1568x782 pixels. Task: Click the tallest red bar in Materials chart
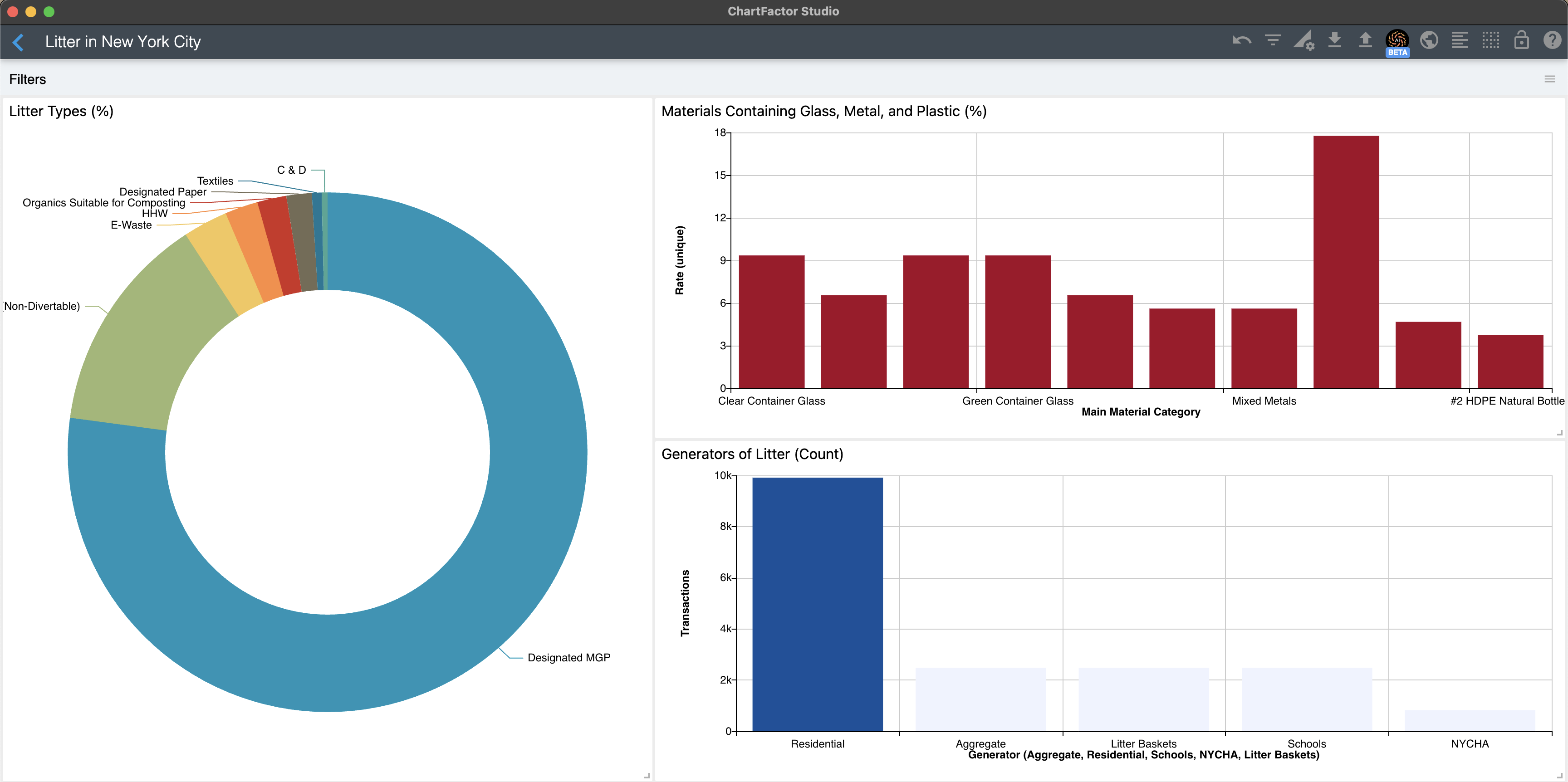[1346, 262]
